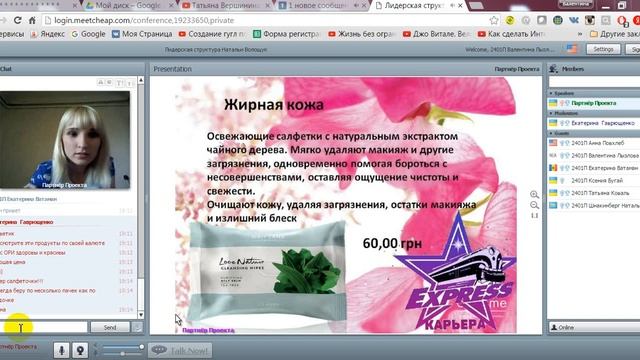
Task: Click the Members search field
Action: [x=594, y=82]
